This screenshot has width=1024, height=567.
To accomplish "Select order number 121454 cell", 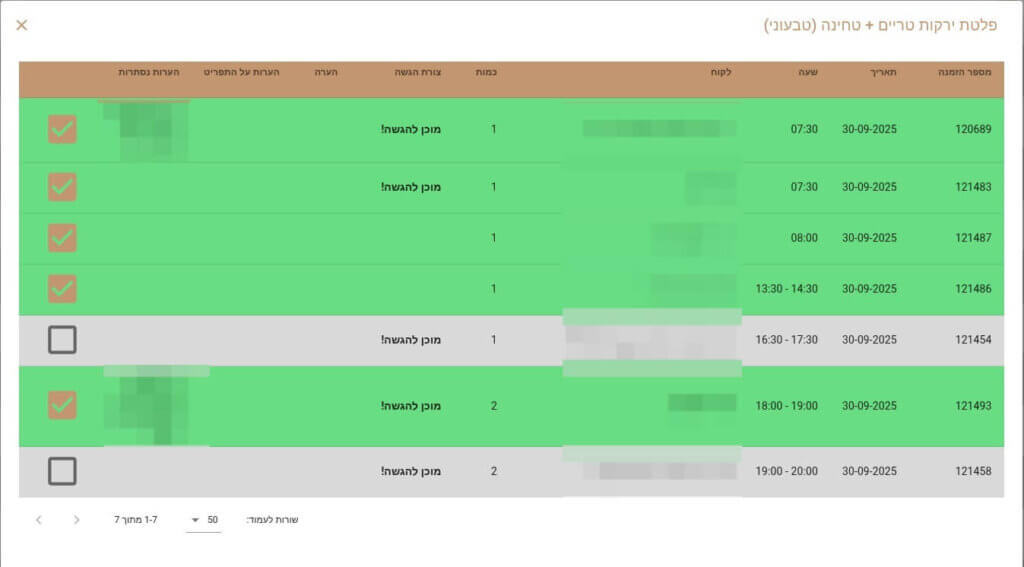I will [972, 340].
